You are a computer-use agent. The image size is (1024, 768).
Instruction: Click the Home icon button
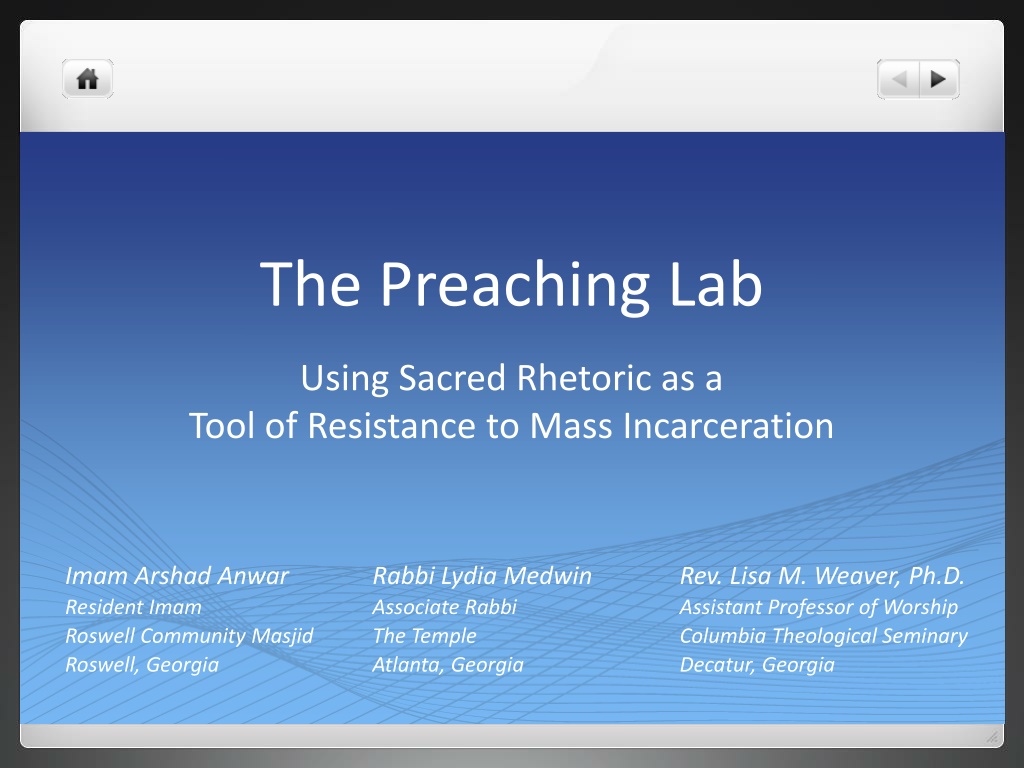click(x=88, y=79)
